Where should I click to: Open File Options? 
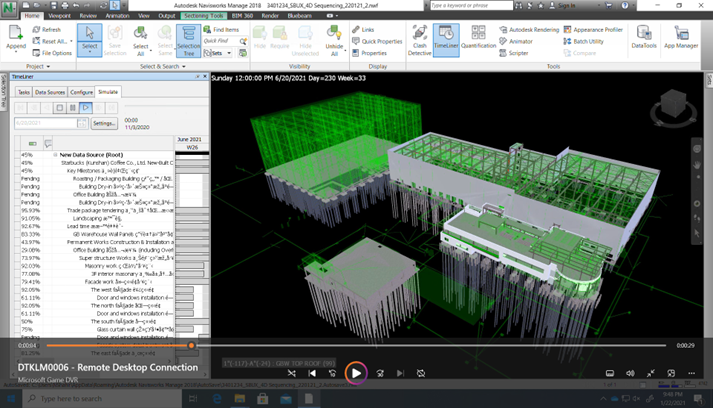(52, 53)
